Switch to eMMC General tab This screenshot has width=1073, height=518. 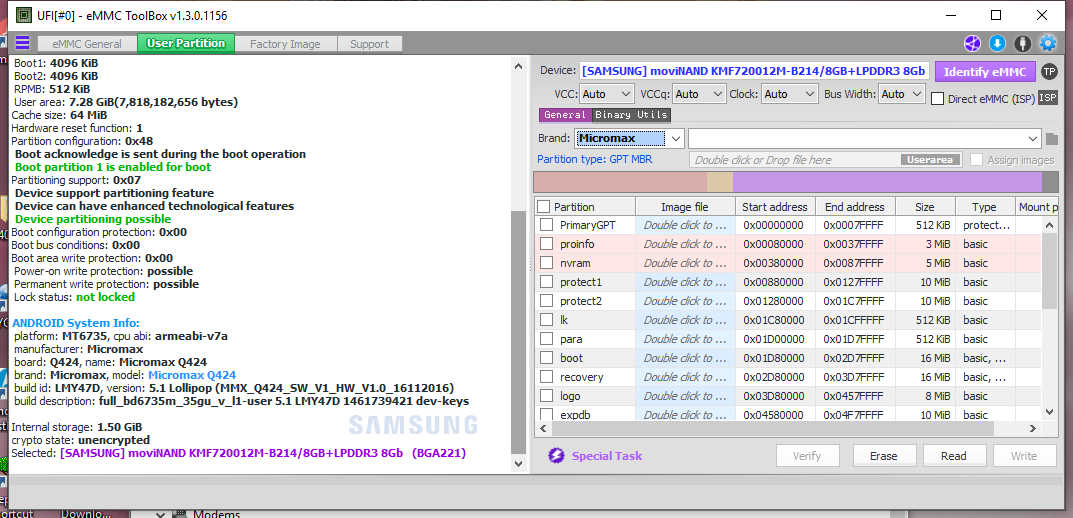(x=88, y=44)
